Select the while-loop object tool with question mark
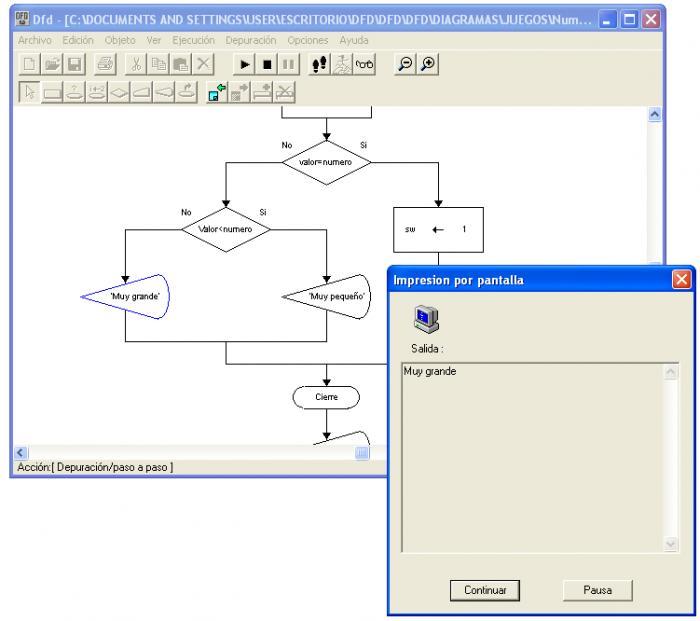Image resolution: width=700 pixels, height=621 pixels. point(75,92)
